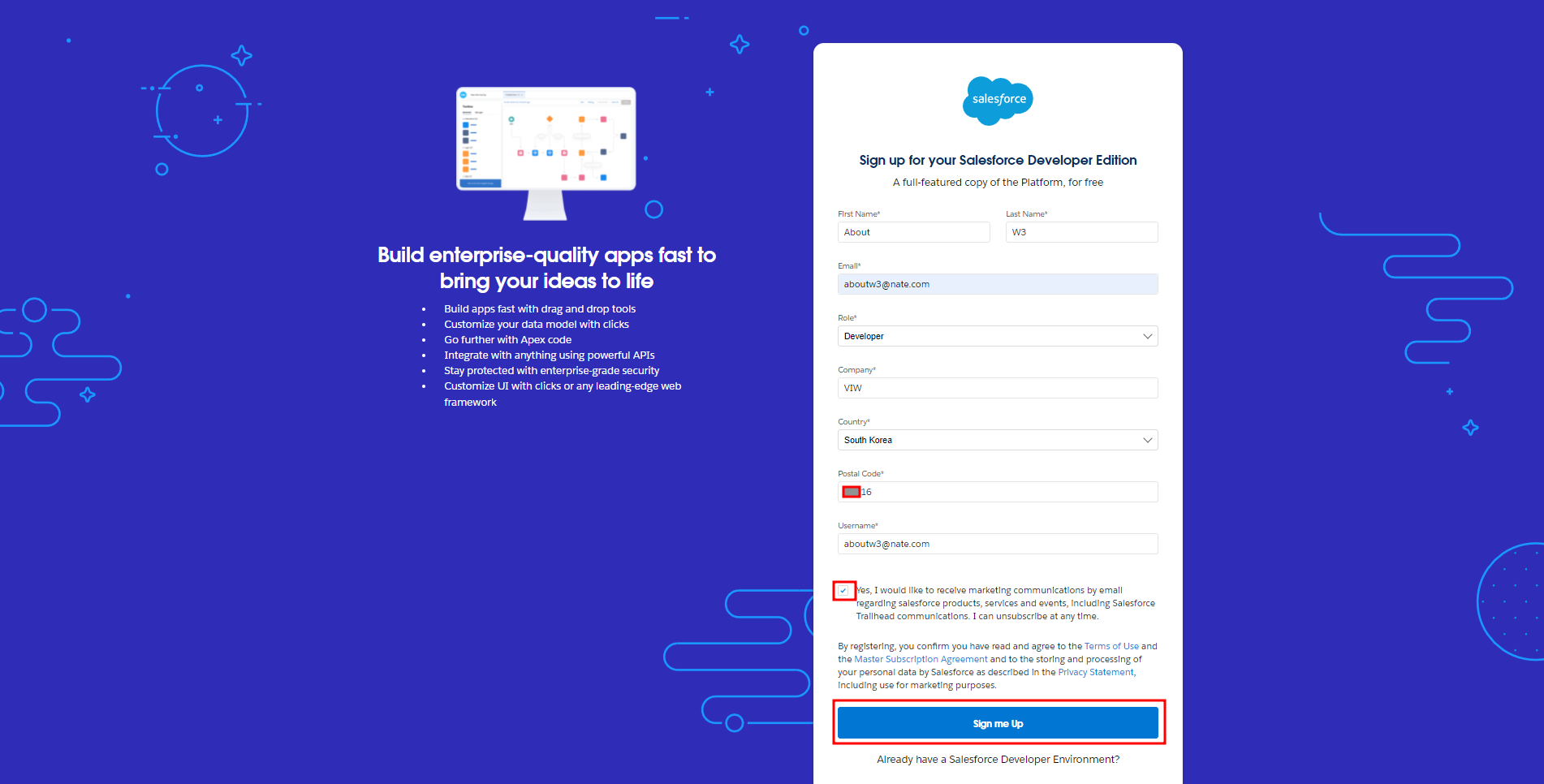Click Already have a Salesforce Developer Environment
This screenshot has height=784, width=1544.
[x=998, y=760]
